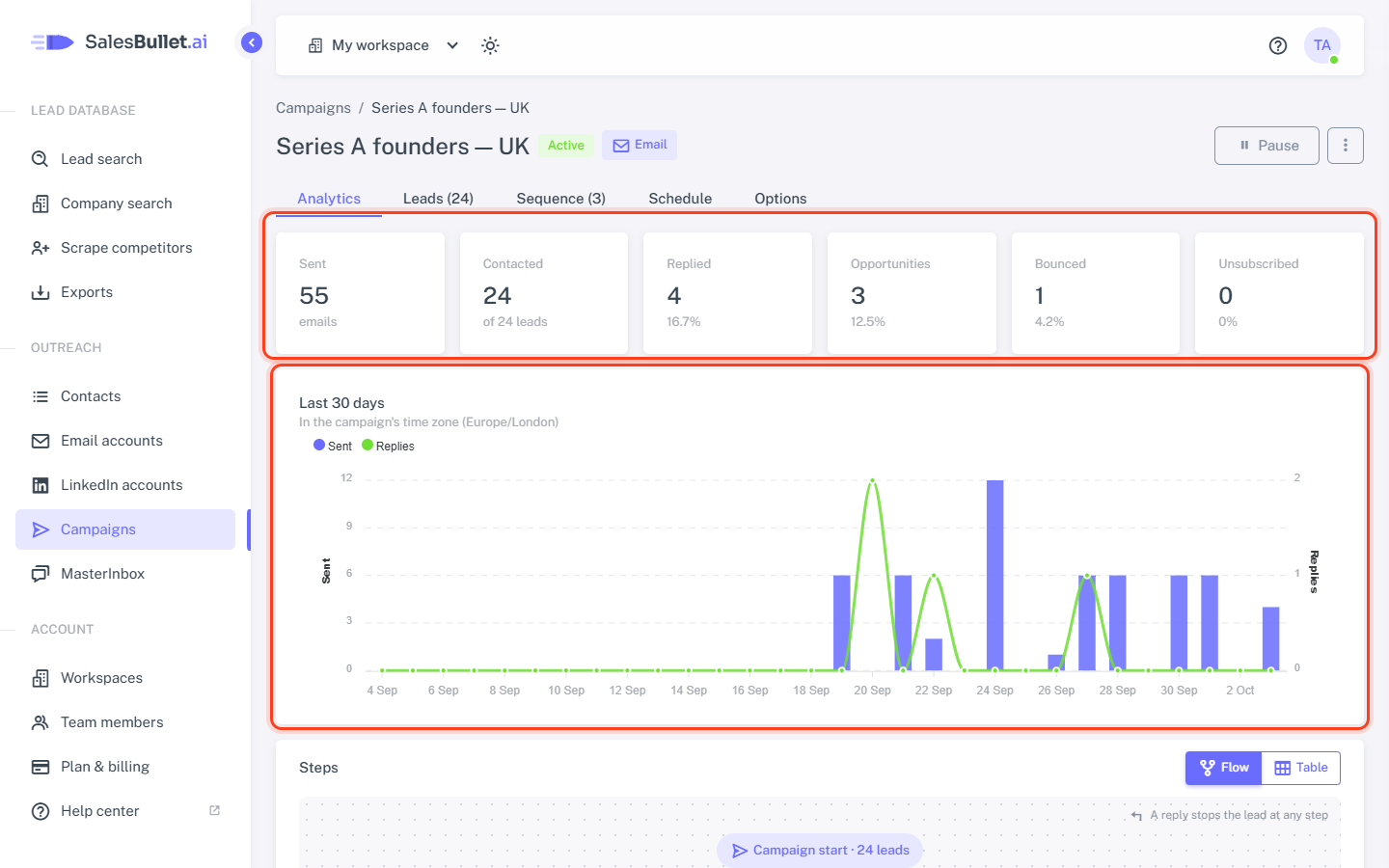Click 'A reply stops the lead' note

(x=1230, y=815)
